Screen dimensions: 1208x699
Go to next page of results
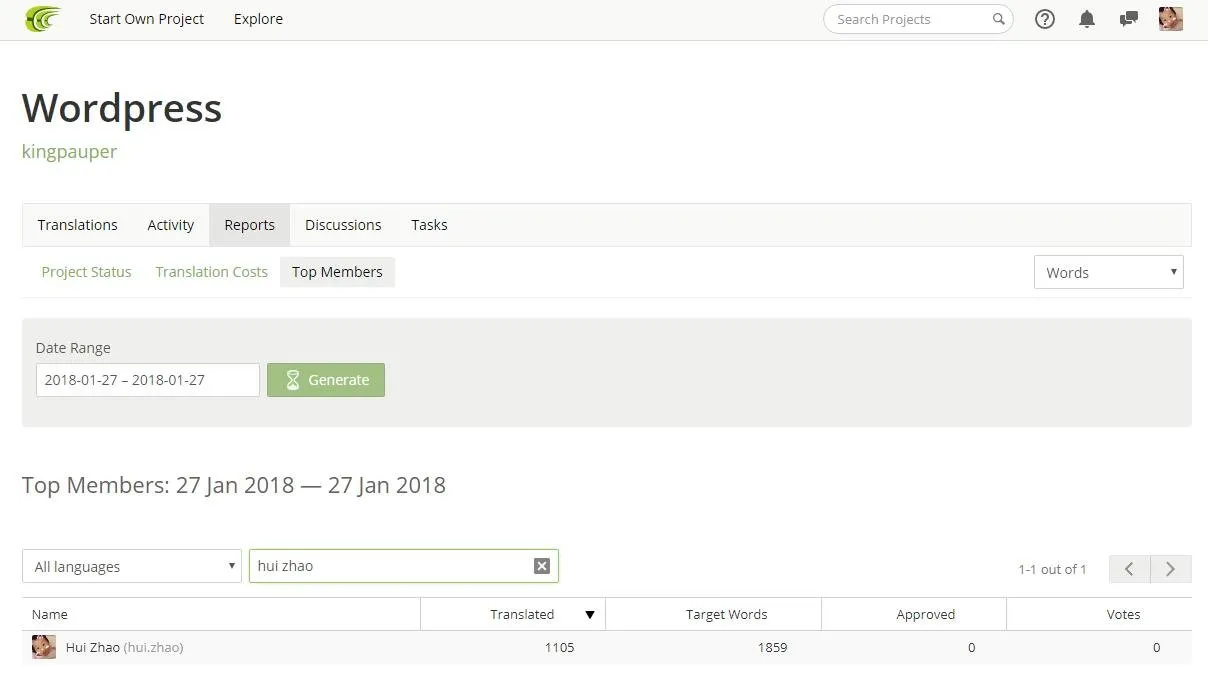1171,569
